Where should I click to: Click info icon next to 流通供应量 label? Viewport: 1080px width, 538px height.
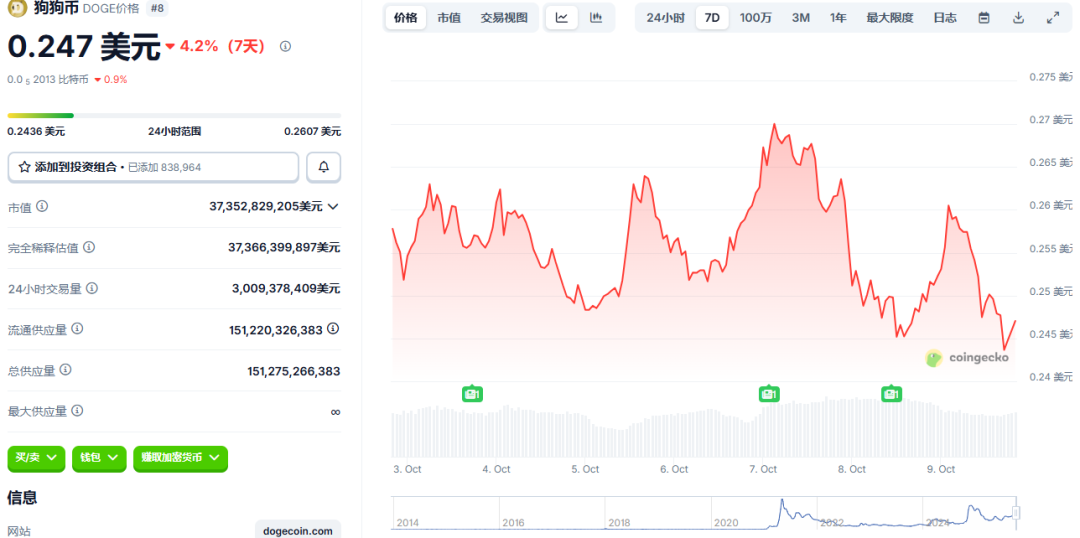77,329
